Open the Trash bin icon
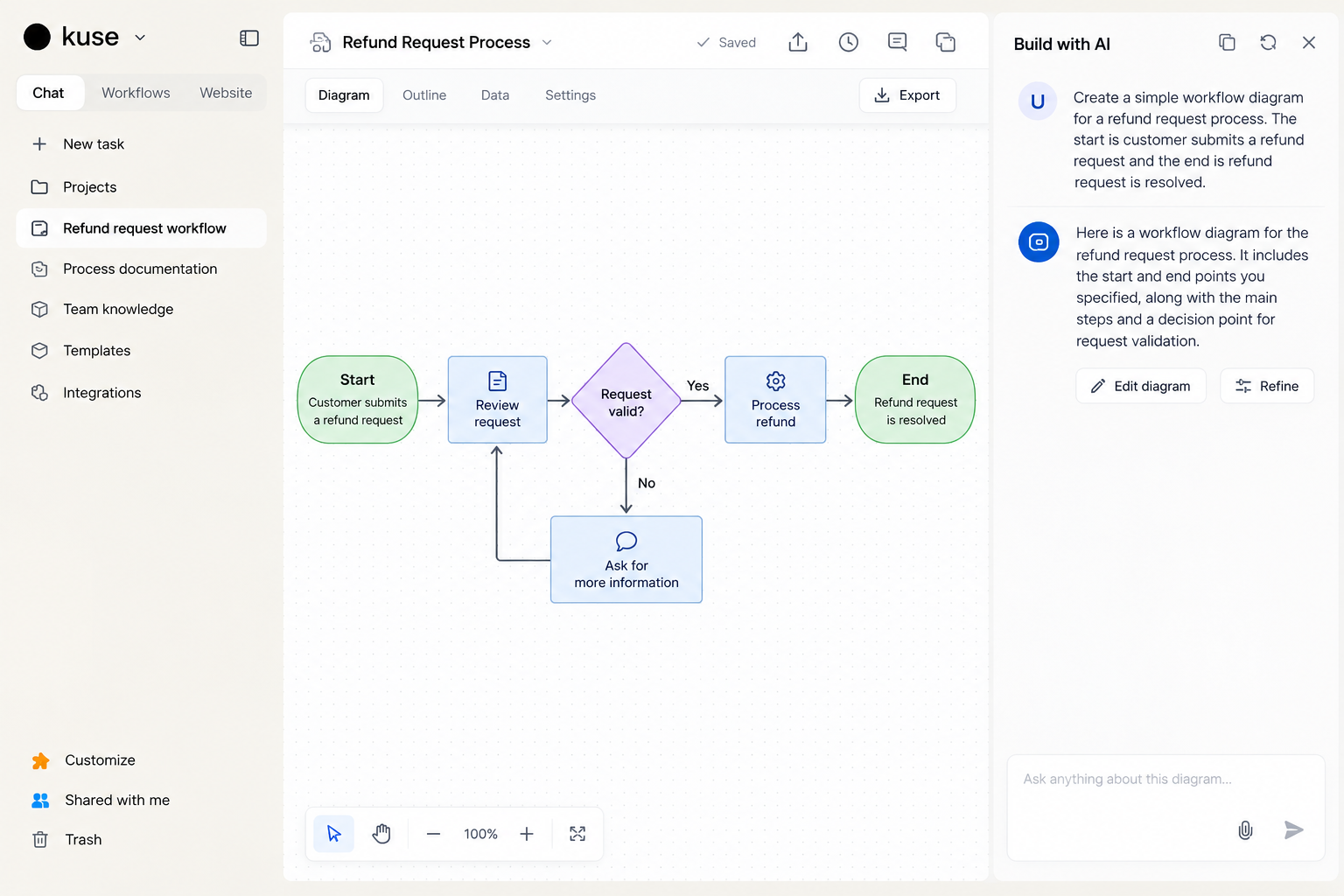Screen dimensions: 1344x896 pos(40,840)
